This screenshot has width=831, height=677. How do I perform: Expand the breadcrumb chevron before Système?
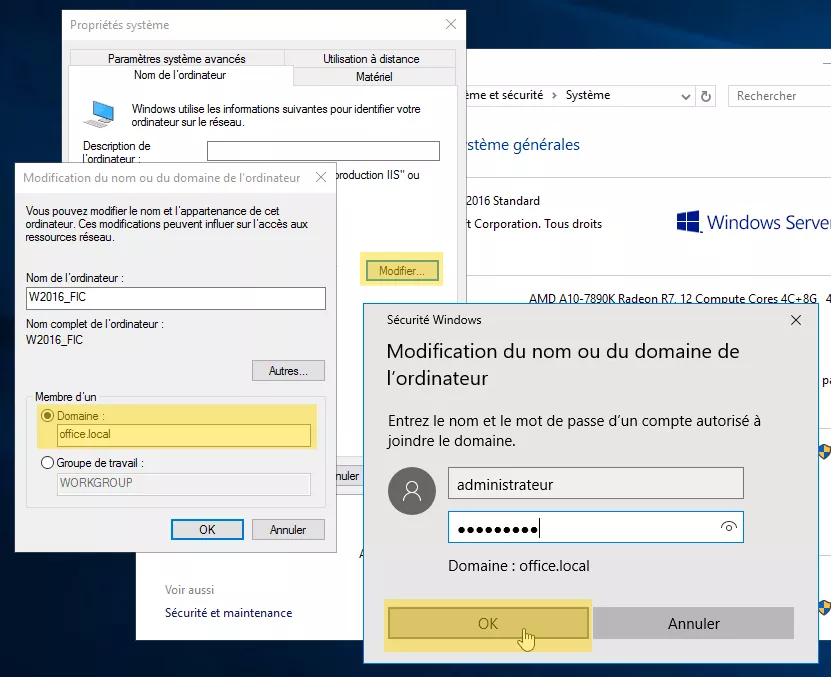pyautogui.click(x=554, y=95)
